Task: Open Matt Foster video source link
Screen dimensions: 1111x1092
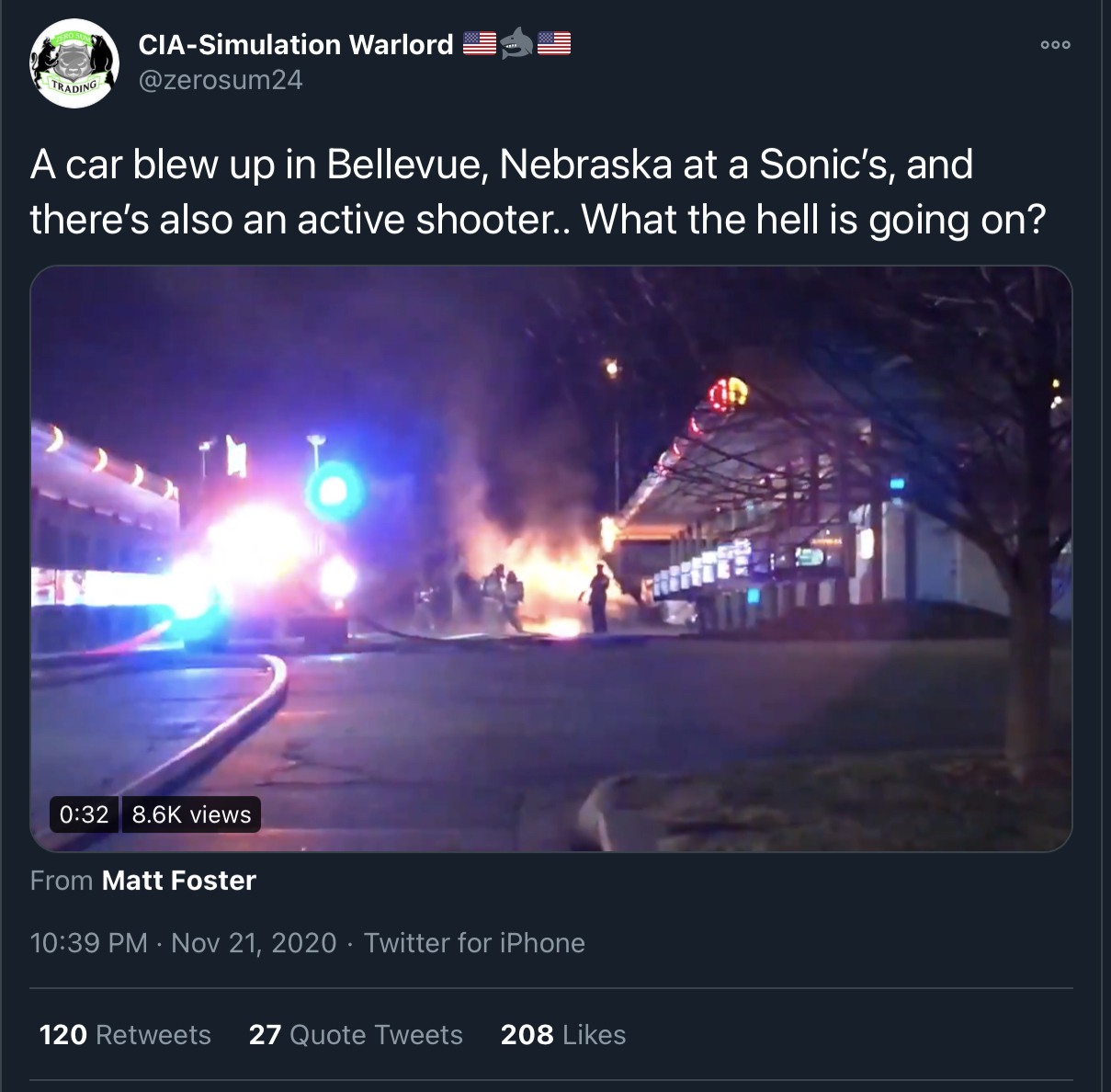Action: (x=179, y=881)
